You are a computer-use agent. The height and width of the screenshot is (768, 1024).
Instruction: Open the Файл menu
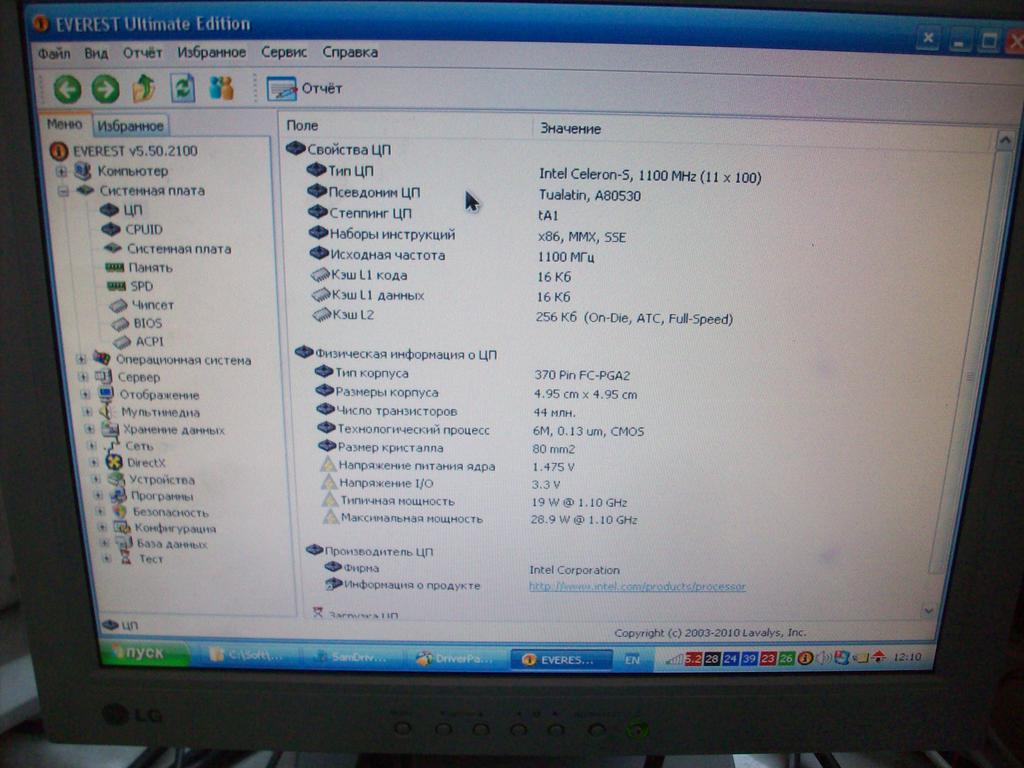pyautogui.click(x=54, y=52)
